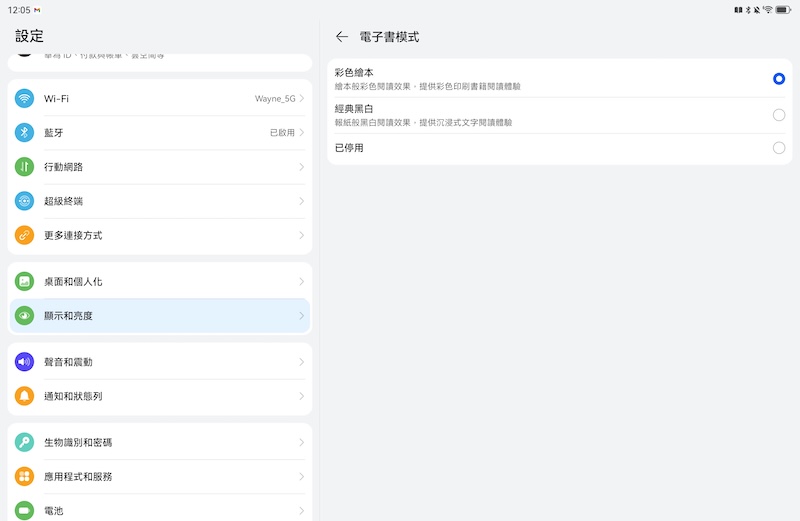The height and width of the screenshot is (521, 800).
Task: Click the purple 聲音和震動 speaker icon
Action: point(25,362)
